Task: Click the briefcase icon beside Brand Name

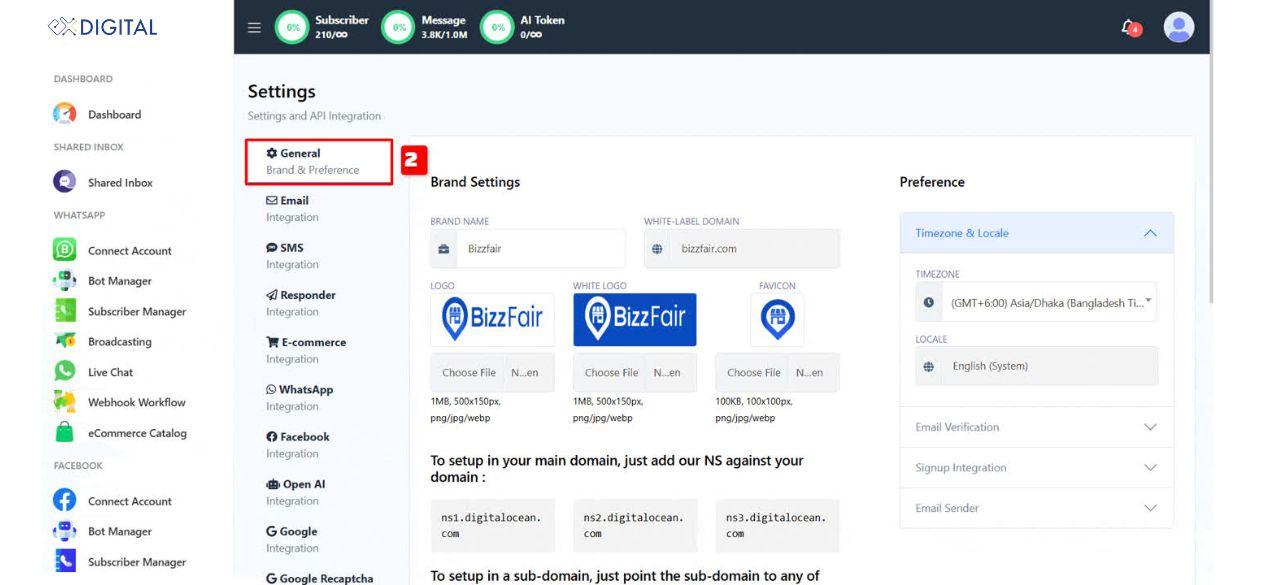Action: tap(444, 249)
